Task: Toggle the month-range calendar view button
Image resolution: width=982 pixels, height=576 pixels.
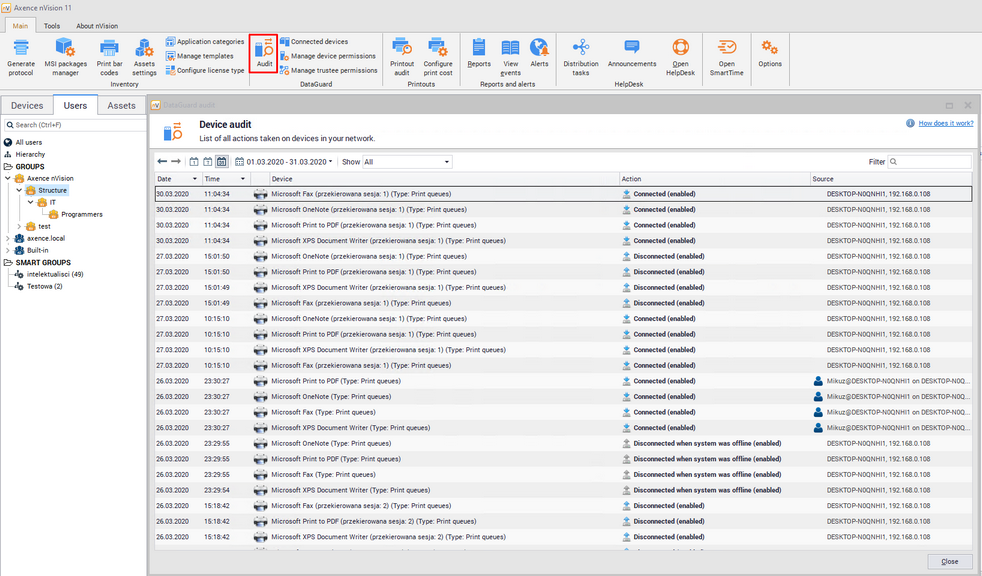Action: pyautogui.click(x=222, y=161)
